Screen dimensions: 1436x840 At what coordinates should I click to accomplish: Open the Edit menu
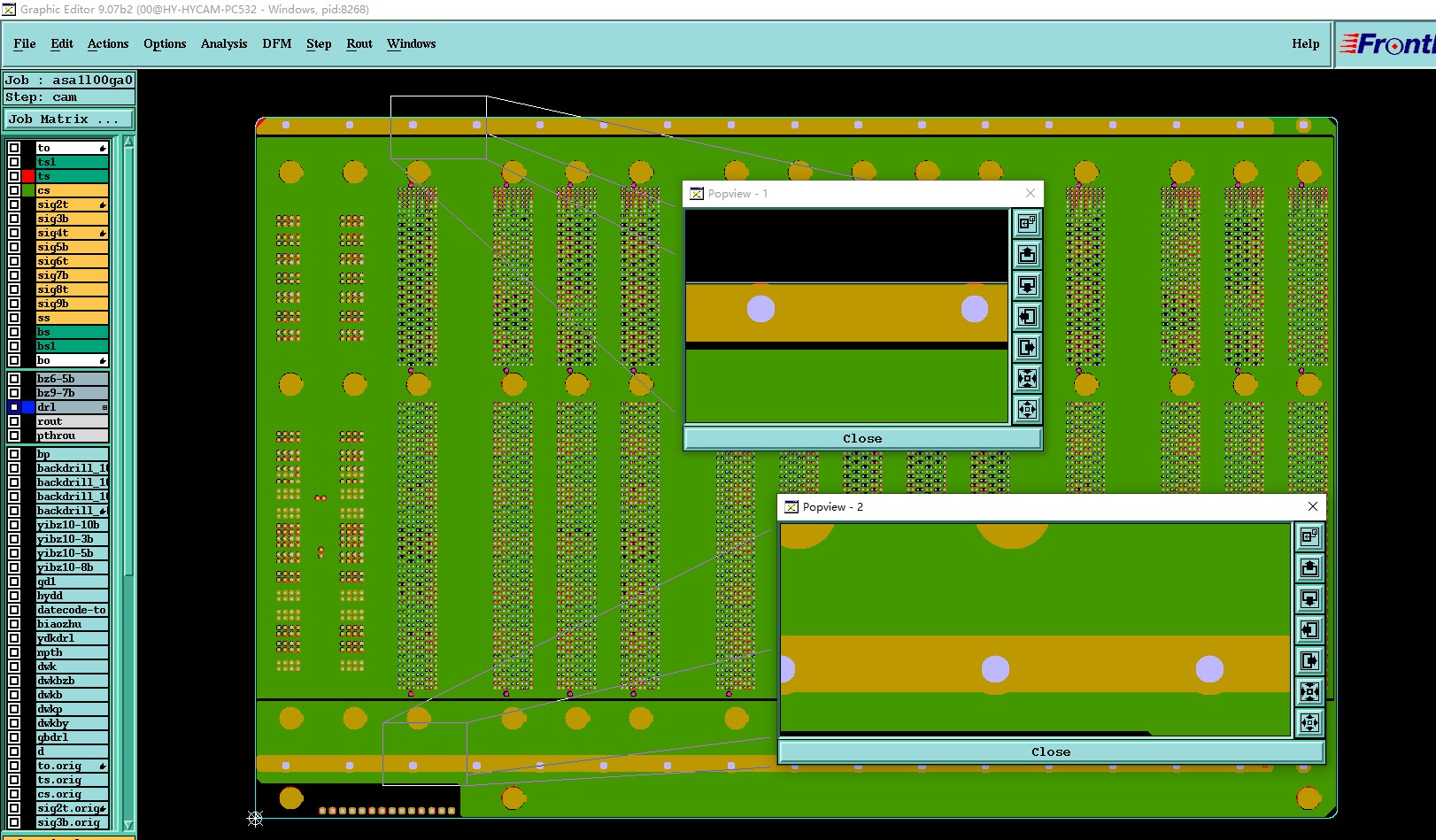(62, 43)
